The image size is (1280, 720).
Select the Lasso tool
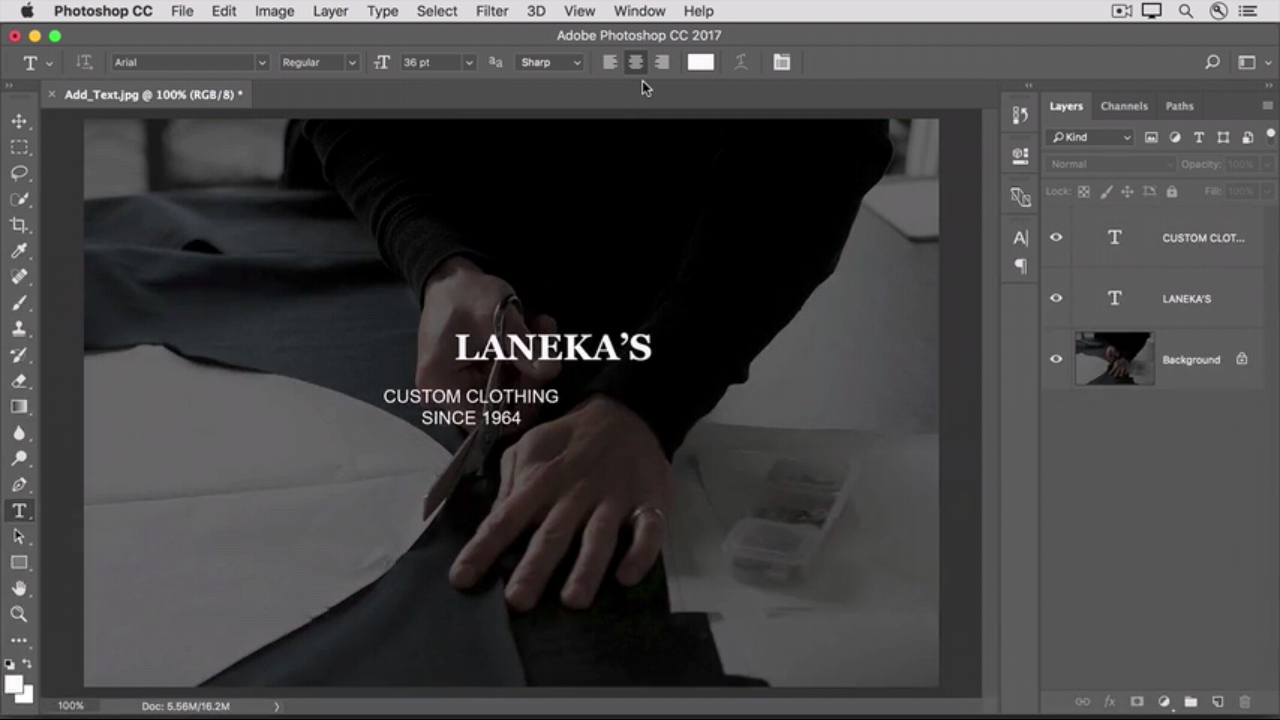19,173
